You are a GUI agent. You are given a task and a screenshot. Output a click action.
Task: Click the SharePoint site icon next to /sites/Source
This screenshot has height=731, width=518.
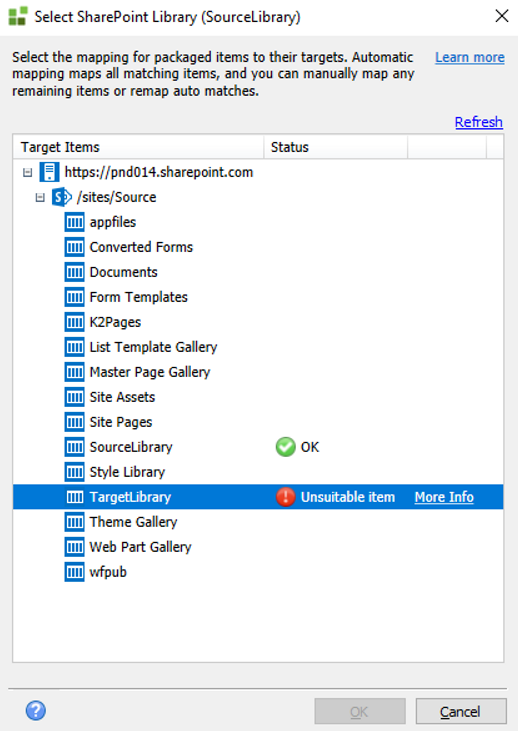point(62,197)
